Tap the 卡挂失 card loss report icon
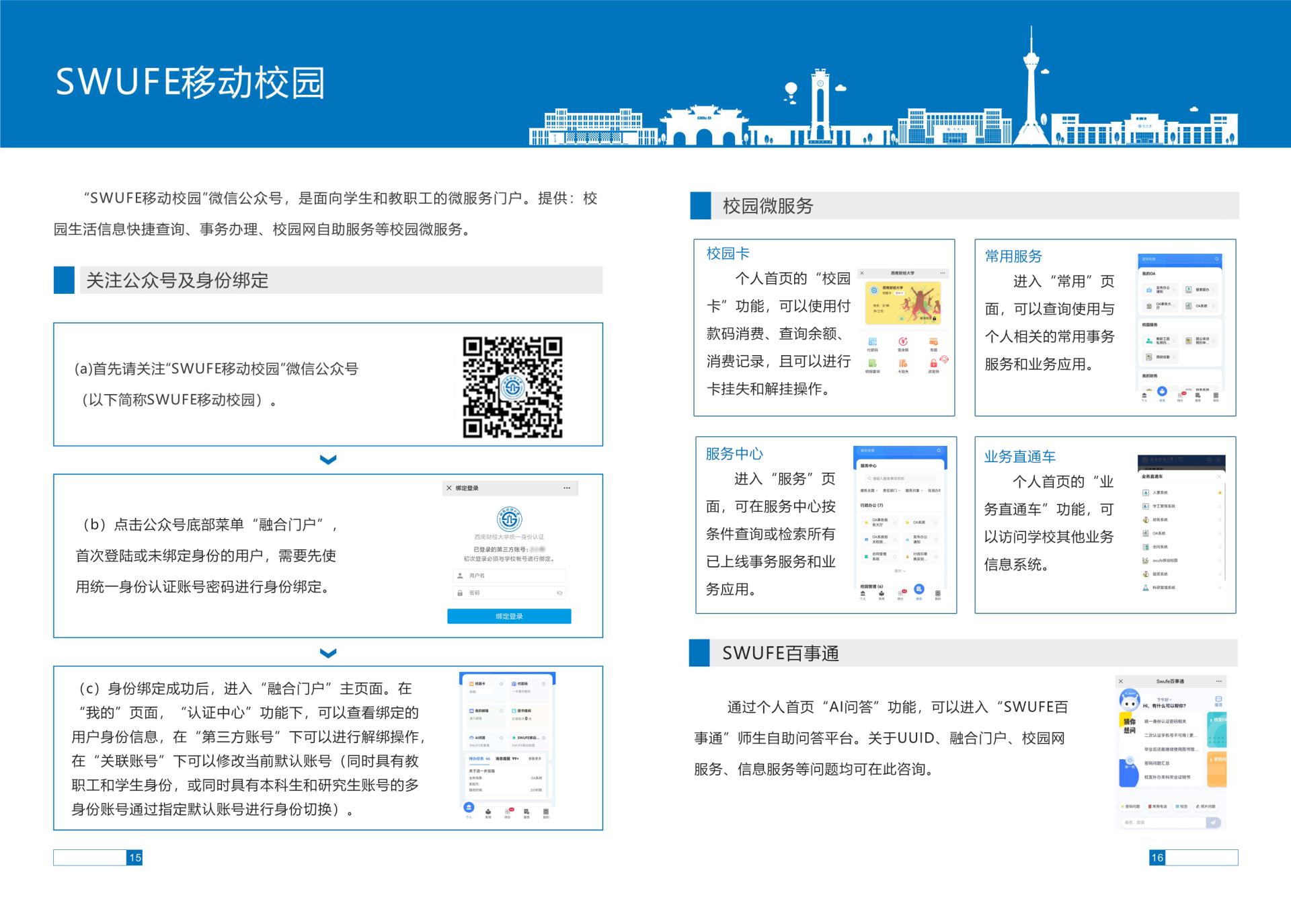Image resolution: width=1291 pixels, height=924 pixels. pyautogui.click(x=902, y=364)
